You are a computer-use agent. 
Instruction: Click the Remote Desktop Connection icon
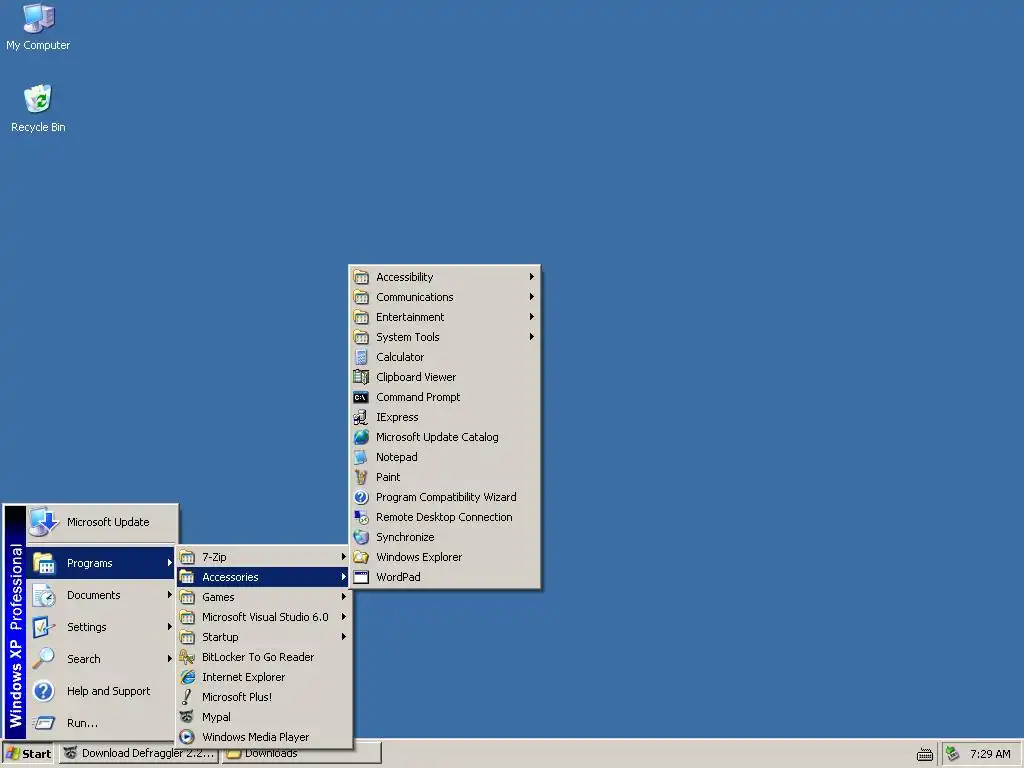coord(361,517)
